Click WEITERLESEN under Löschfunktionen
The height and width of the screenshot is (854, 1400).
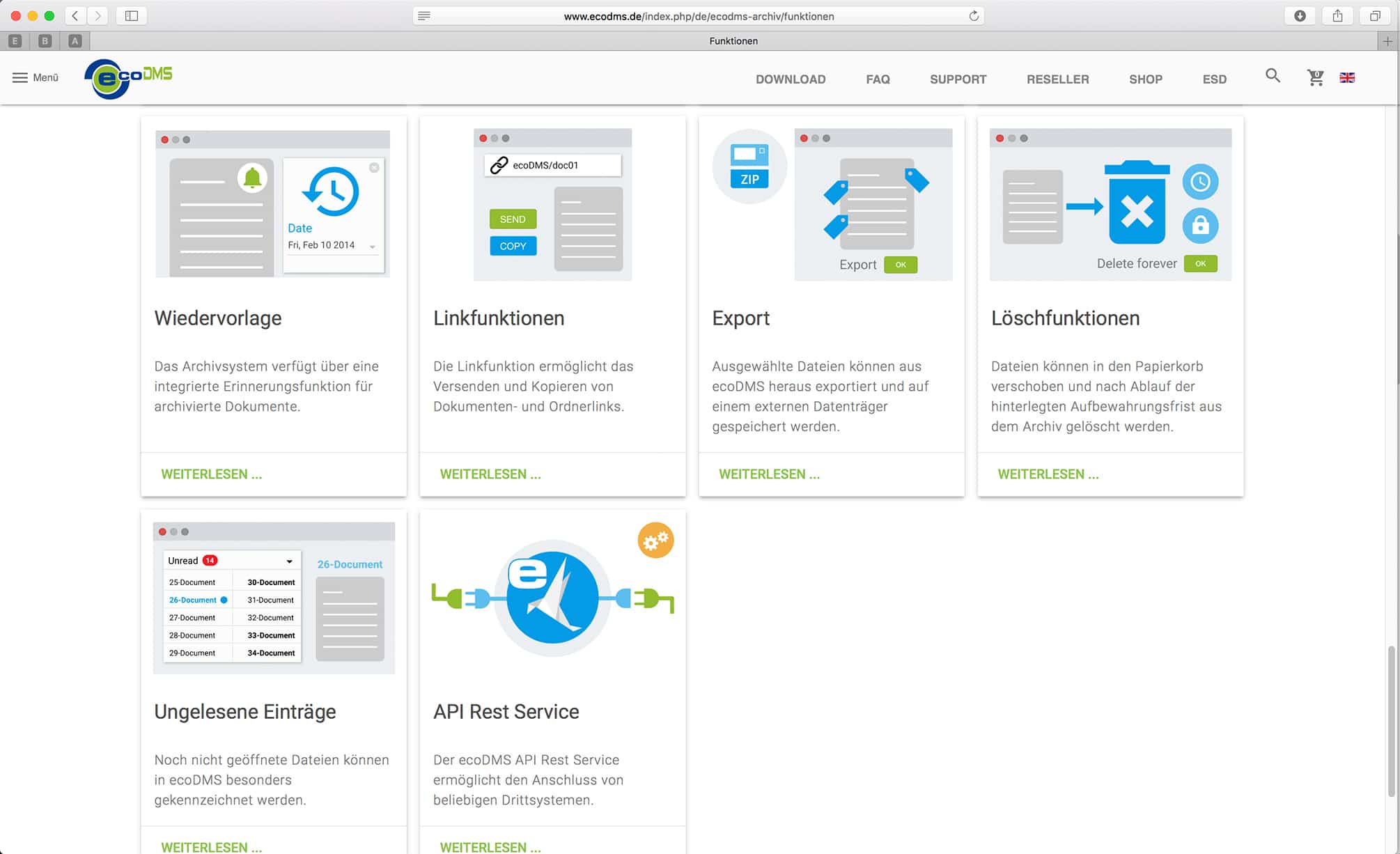tap(1048, 474)
